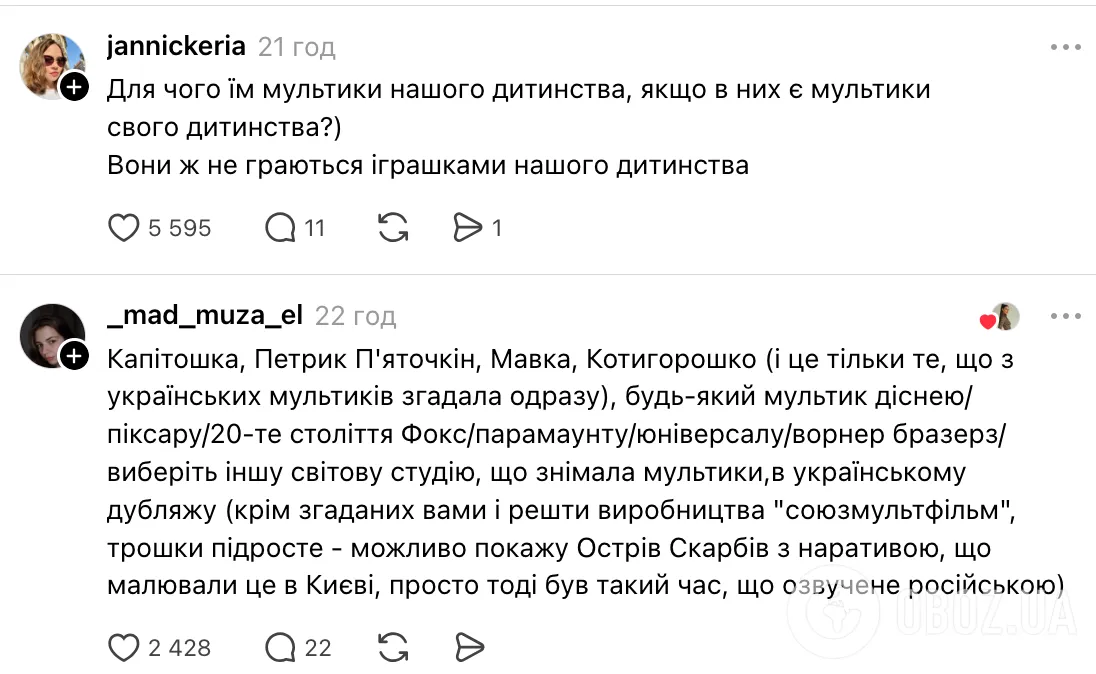This screenshot has width=1096, height=674.
Task: Open the three-dot menu on _mad_muza_el's comment
Action: (x=1068, y=316)
